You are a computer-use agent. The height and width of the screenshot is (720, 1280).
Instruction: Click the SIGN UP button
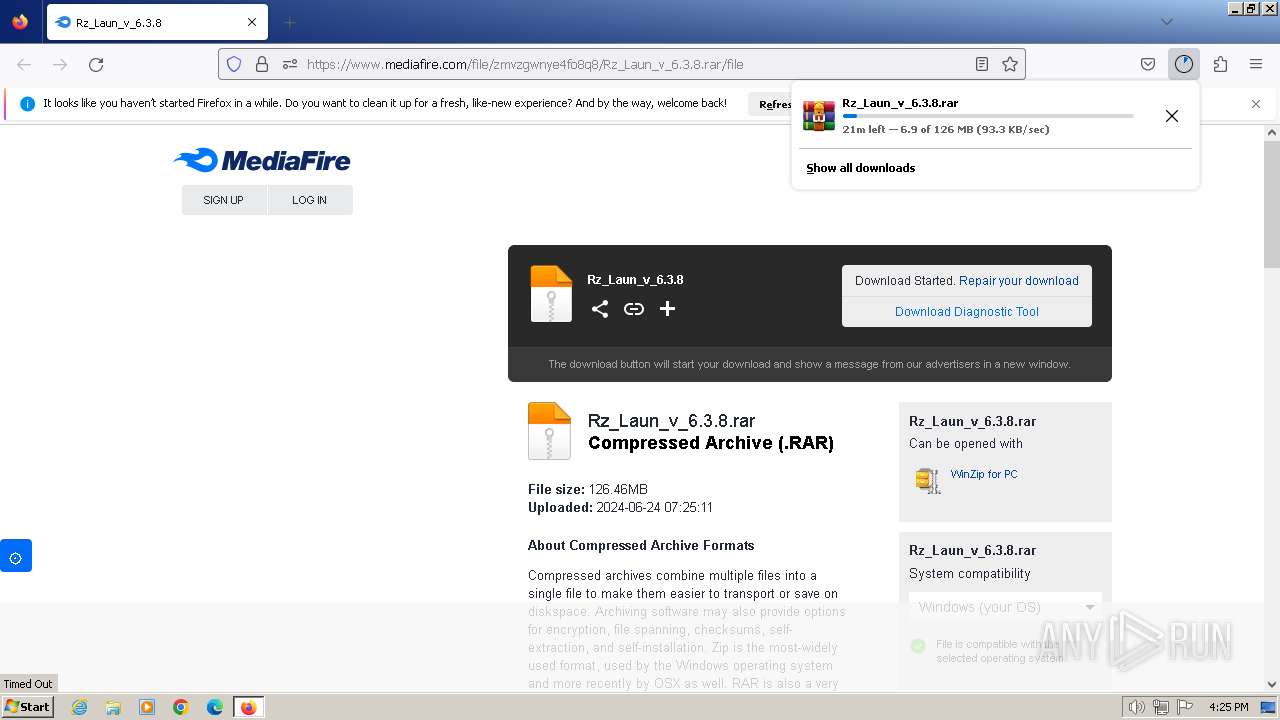coord(224,200)
